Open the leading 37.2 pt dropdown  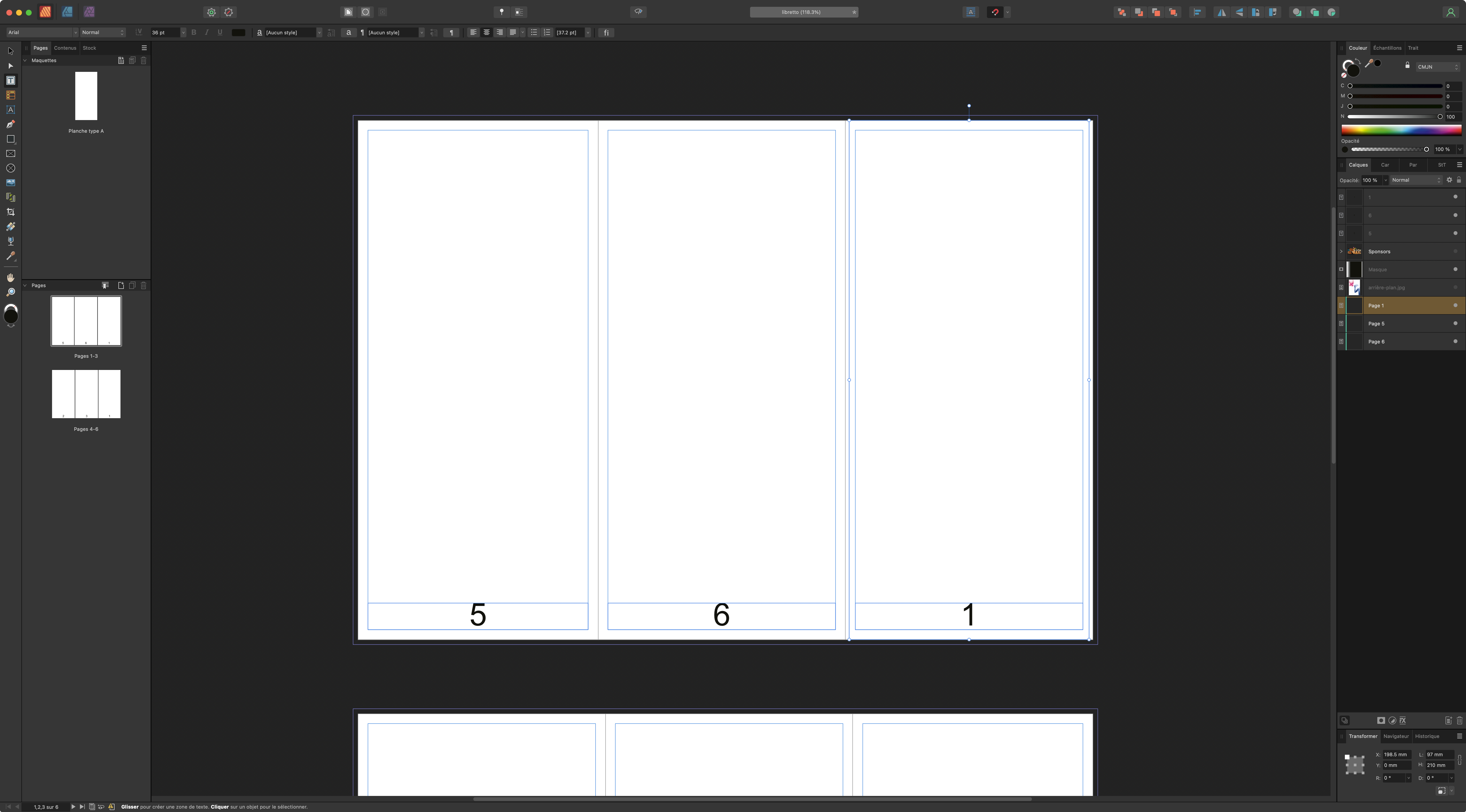coord(588,32)
